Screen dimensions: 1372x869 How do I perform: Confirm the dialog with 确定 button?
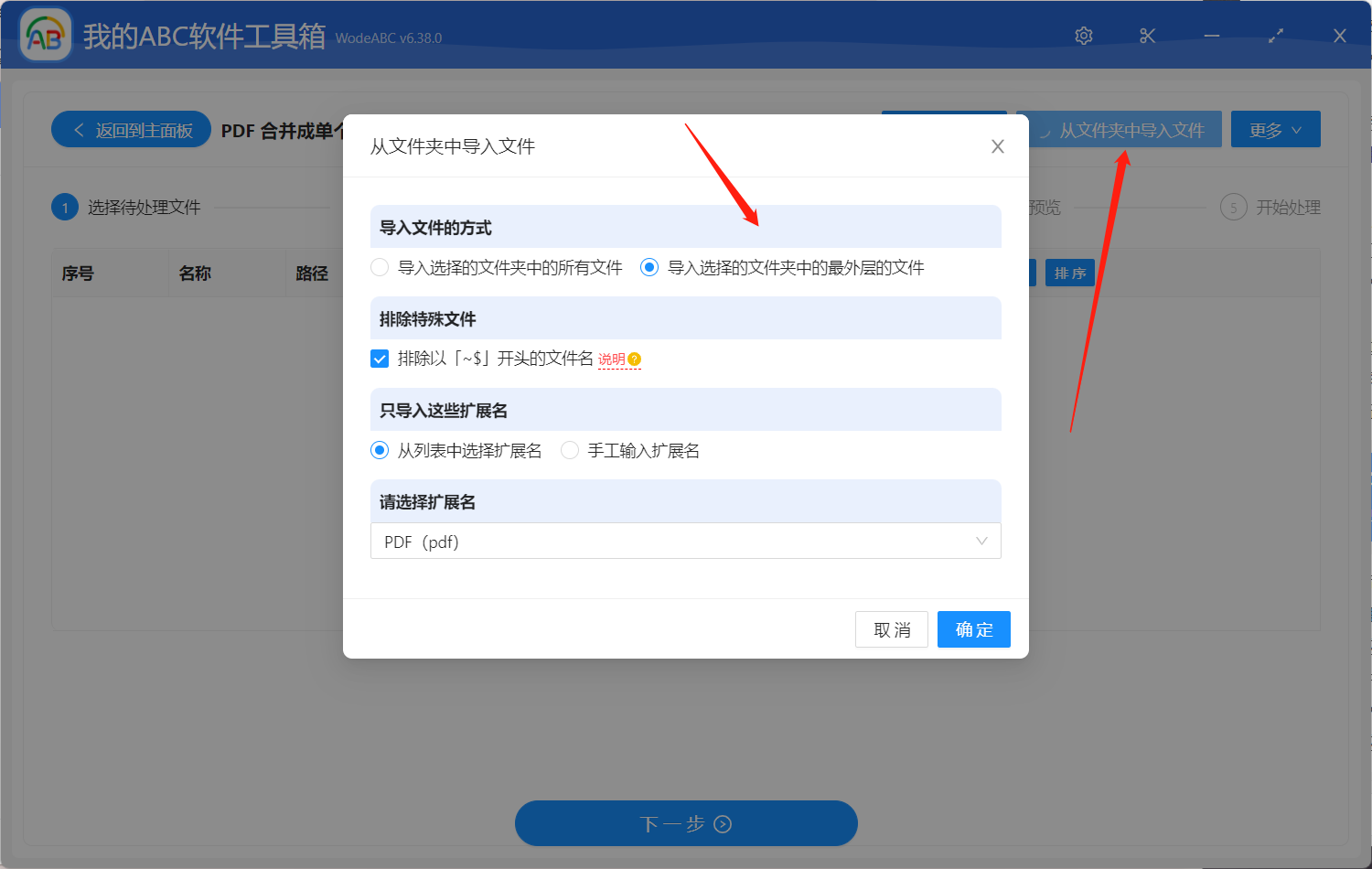[x=973, y=628]
